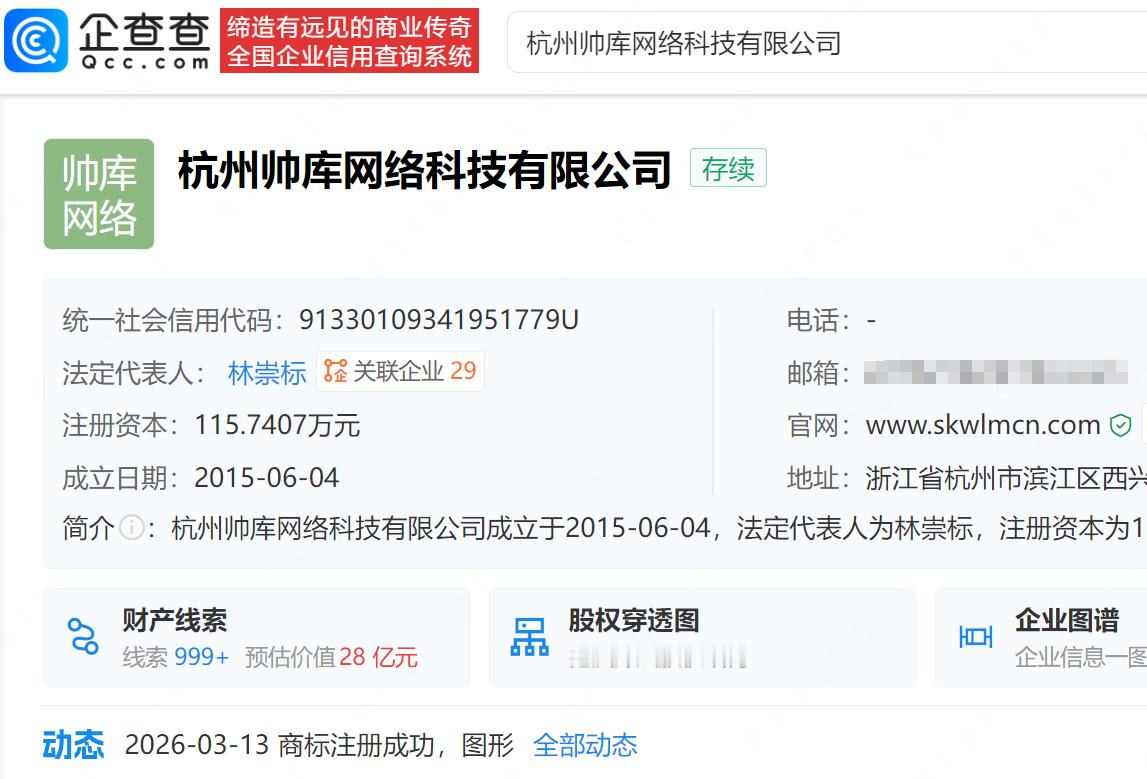Focus the company name search field
This screenshot has height=779, width=1147.
[827, 42]
